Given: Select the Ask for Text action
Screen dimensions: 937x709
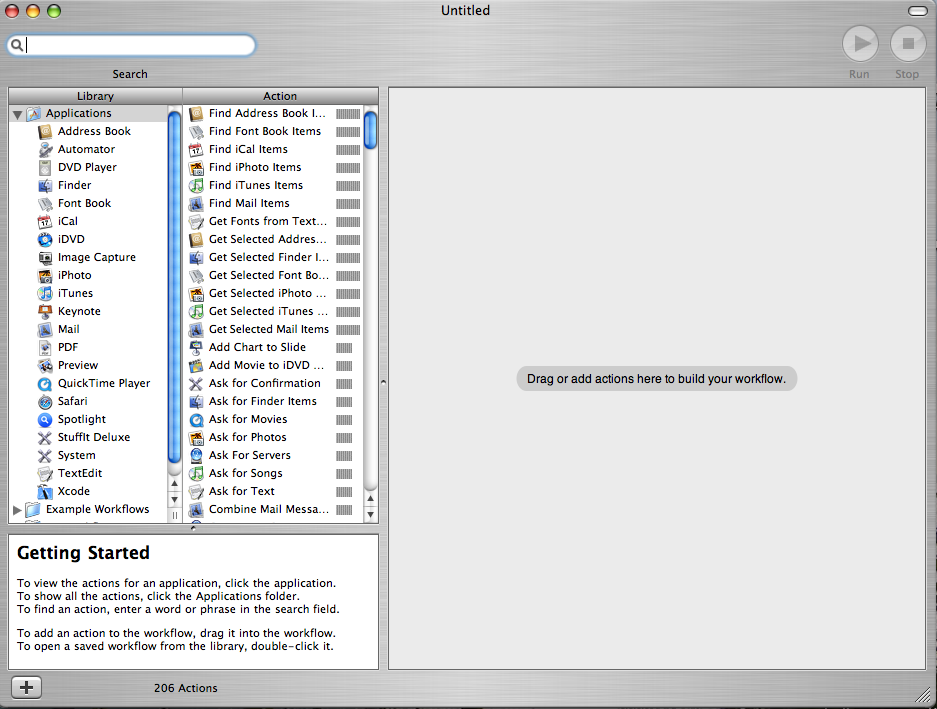Looking at the screenshot, I should click(274, 491).
